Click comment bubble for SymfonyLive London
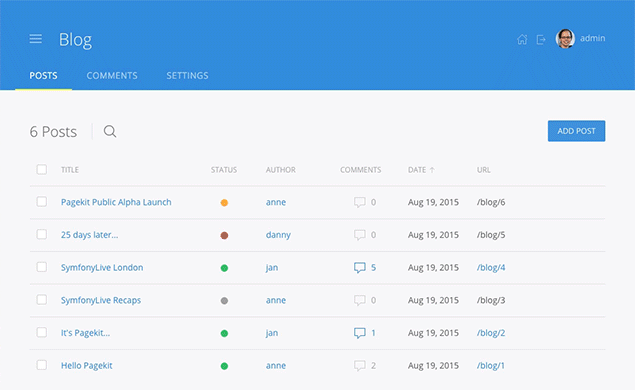Viewport: 635px width, 390px height. (360, 268)
